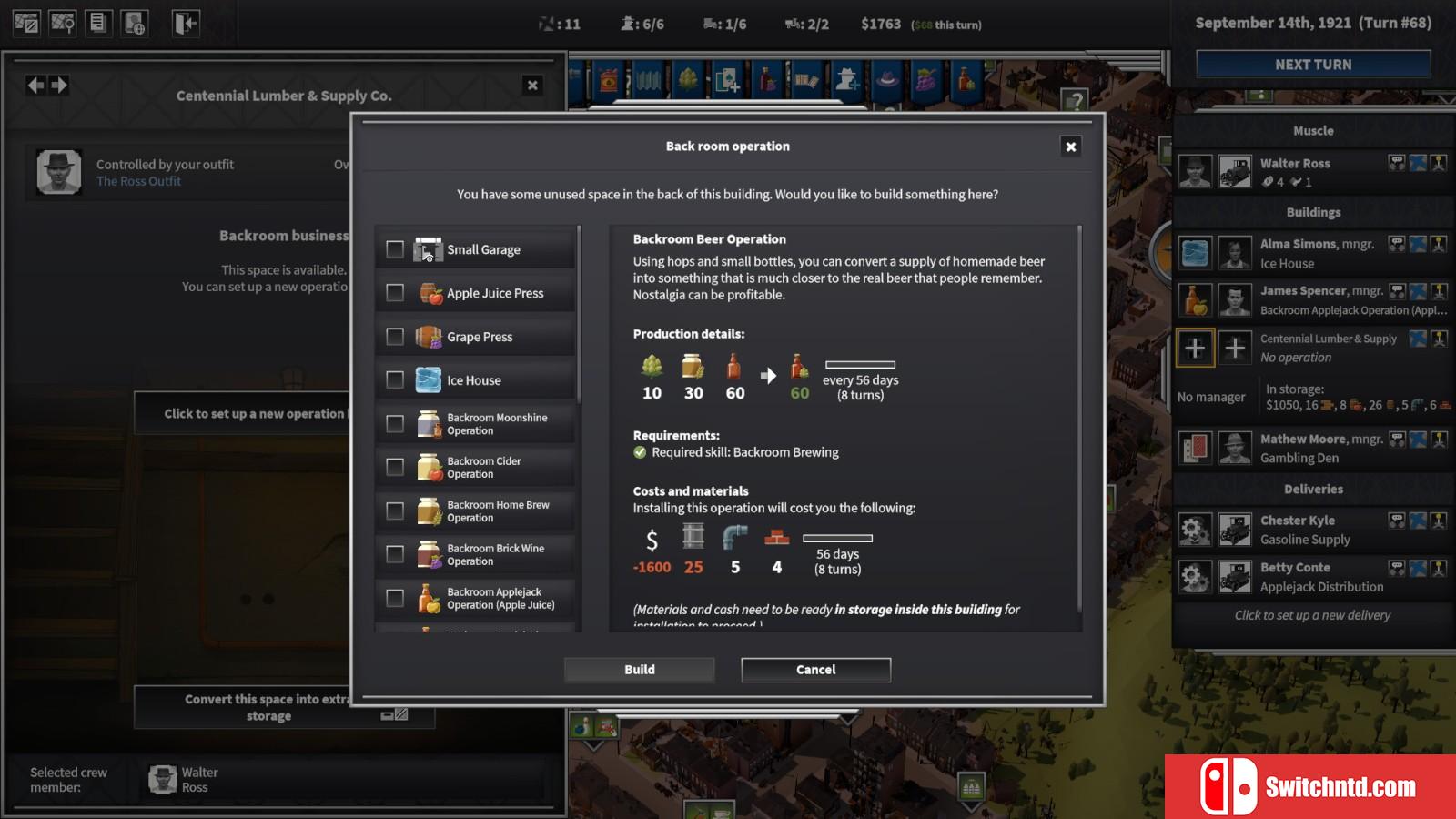1456x819 pixels.
Task: Select the applejack bottle icon on map toolbar
Action: click(x=966, y=81)
